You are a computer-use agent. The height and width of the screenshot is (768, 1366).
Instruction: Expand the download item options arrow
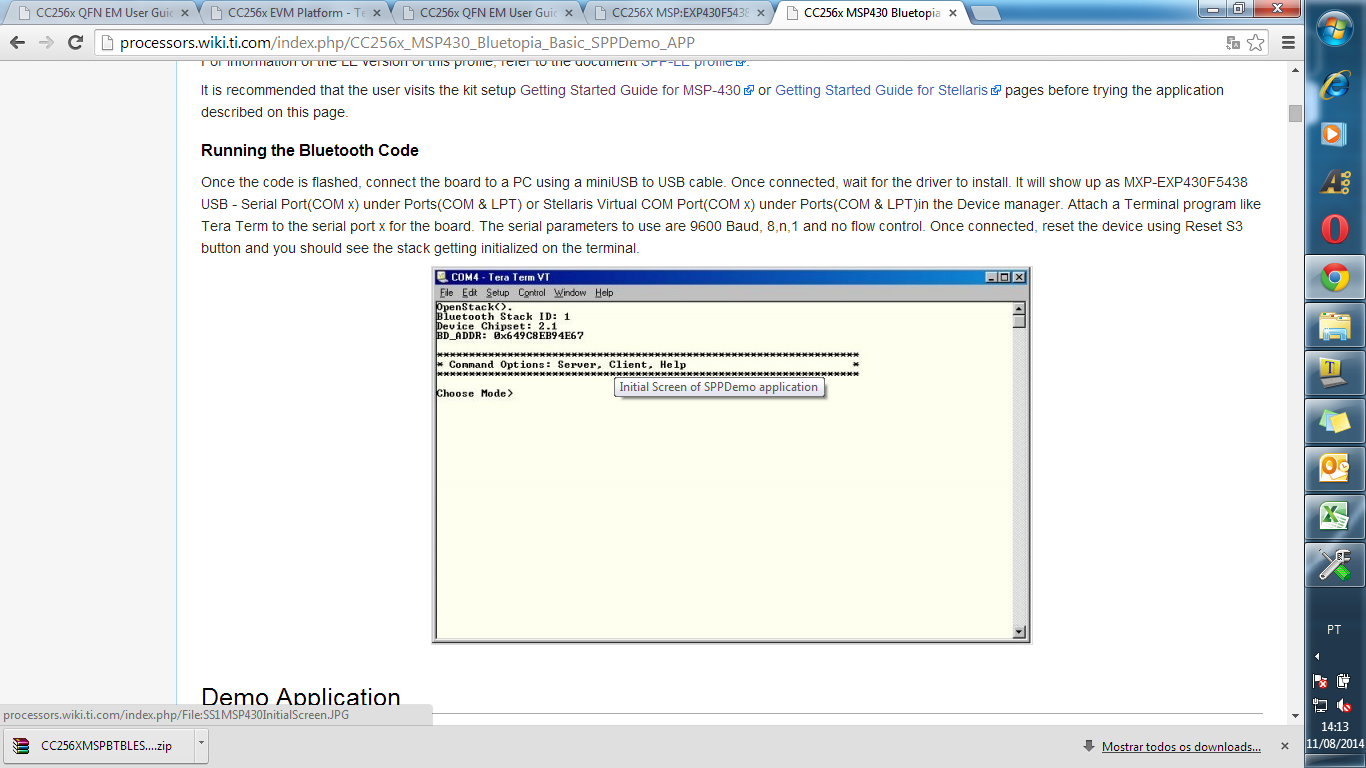(201, 746)
